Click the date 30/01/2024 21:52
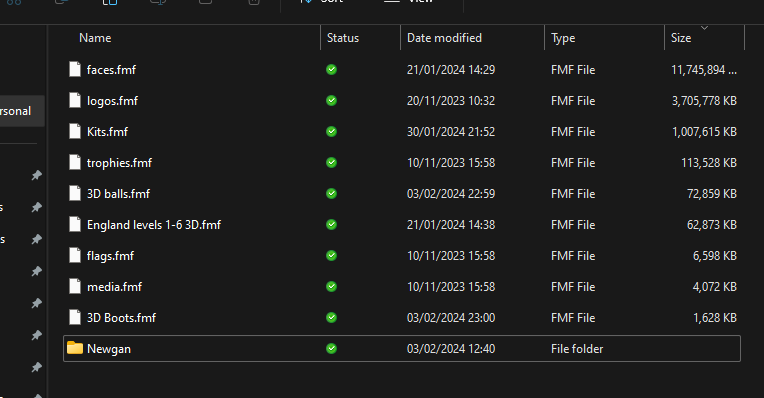Screen dimensions: 764x398 click(x=451, y=132)
